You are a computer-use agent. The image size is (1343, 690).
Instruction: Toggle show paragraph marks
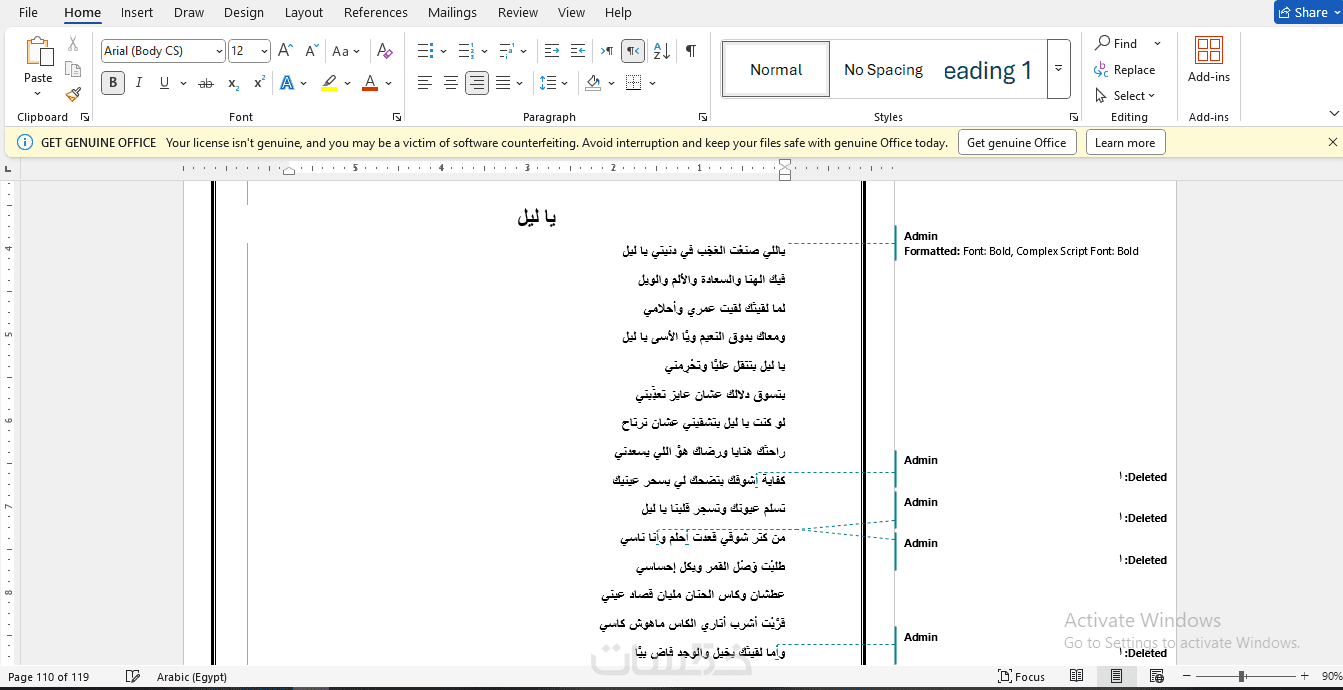(690, 51)
